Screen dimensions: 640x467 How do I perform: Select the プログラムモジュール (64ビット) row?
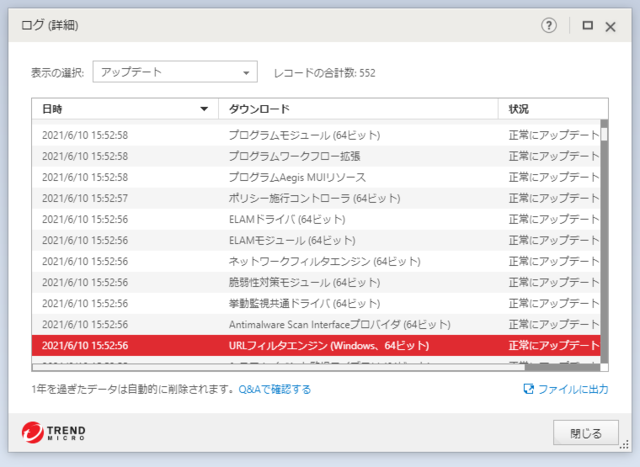(316, 135)
